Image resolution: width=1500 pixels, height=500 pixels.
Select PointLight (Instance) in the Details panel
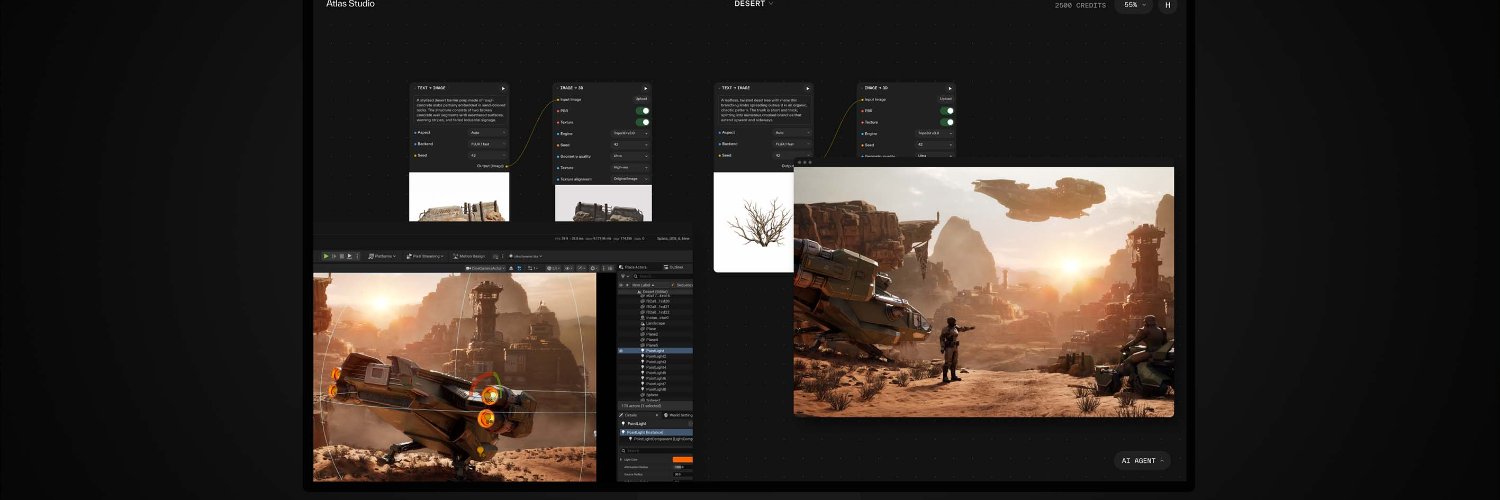(x=655, y=432)
